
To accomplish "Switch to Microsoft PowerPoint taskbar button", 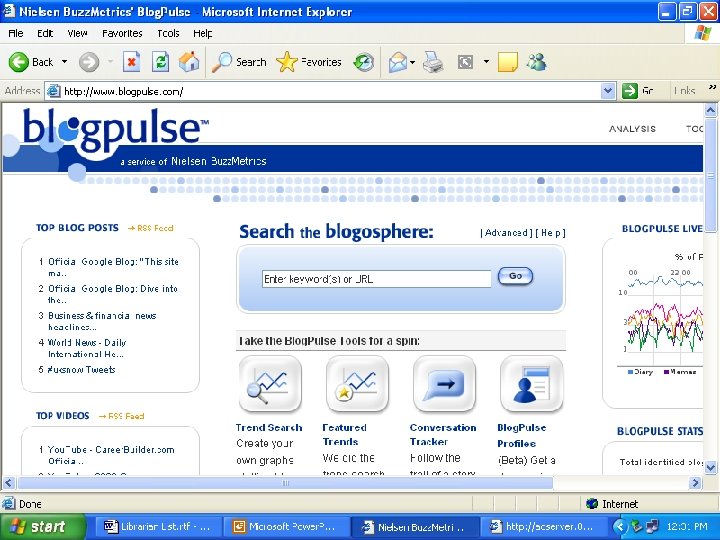I will click(x=286, y=526).
